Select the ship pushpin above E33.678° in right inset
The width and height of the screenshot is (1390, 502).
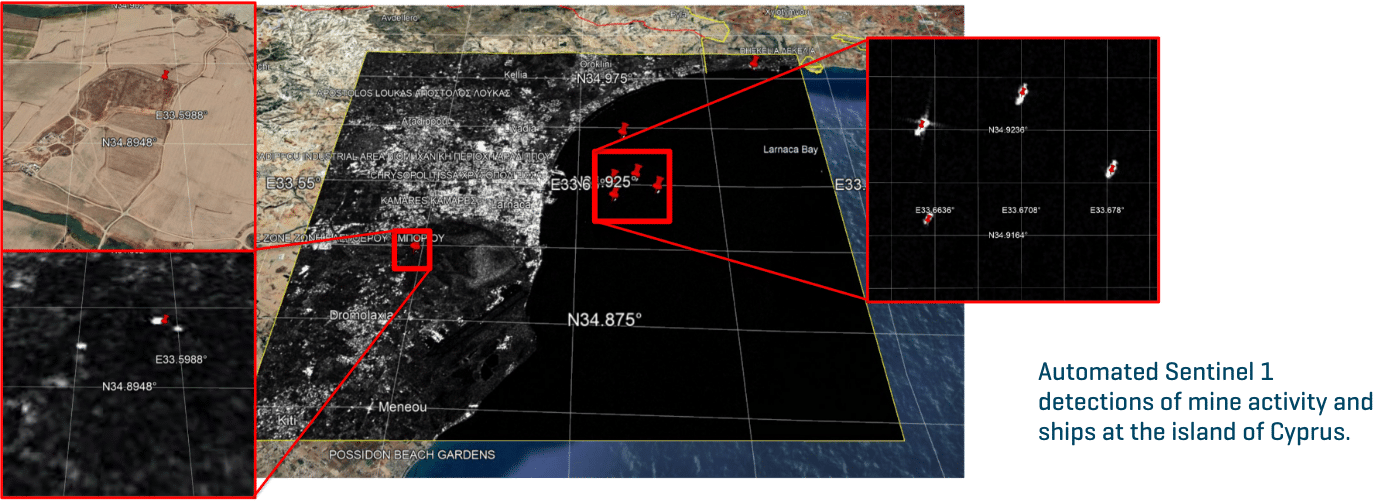[1110, 168]
